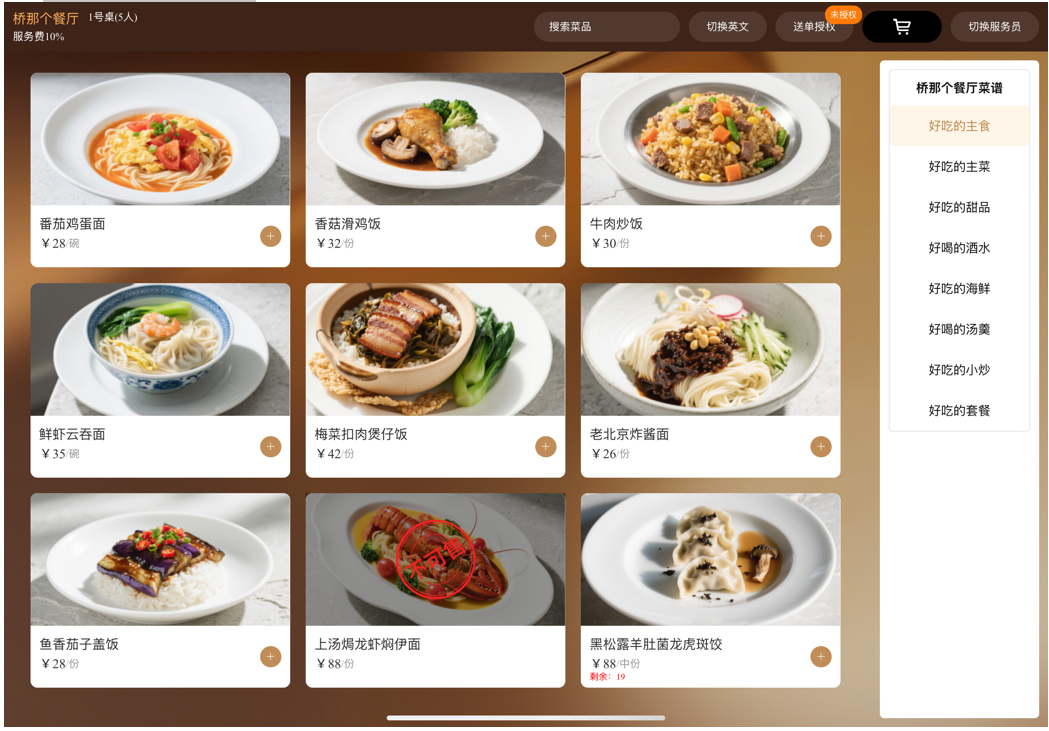Viewport: 1049px width, 731px height.
Task: Add 黑松露羊肚菌龙虎斑饺 with plus icon
Action: point(821,657)
